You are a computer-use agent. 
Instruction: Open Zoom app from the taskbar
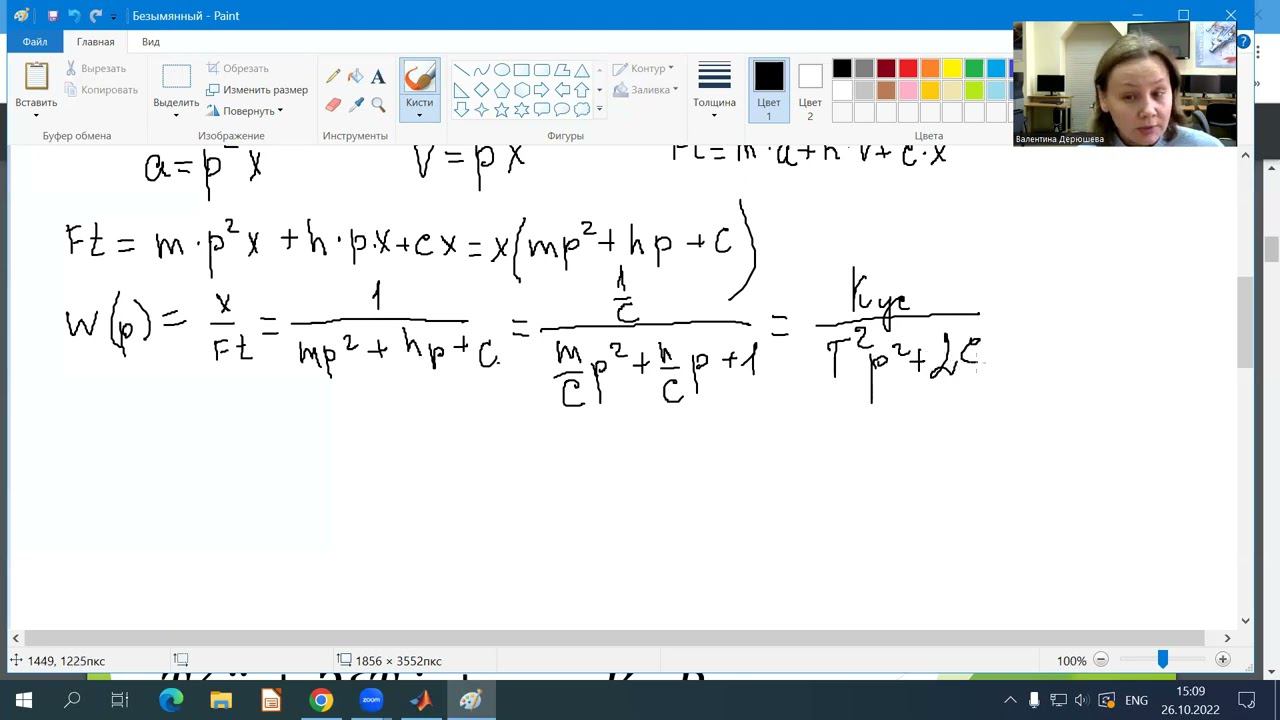pos(371,700)
